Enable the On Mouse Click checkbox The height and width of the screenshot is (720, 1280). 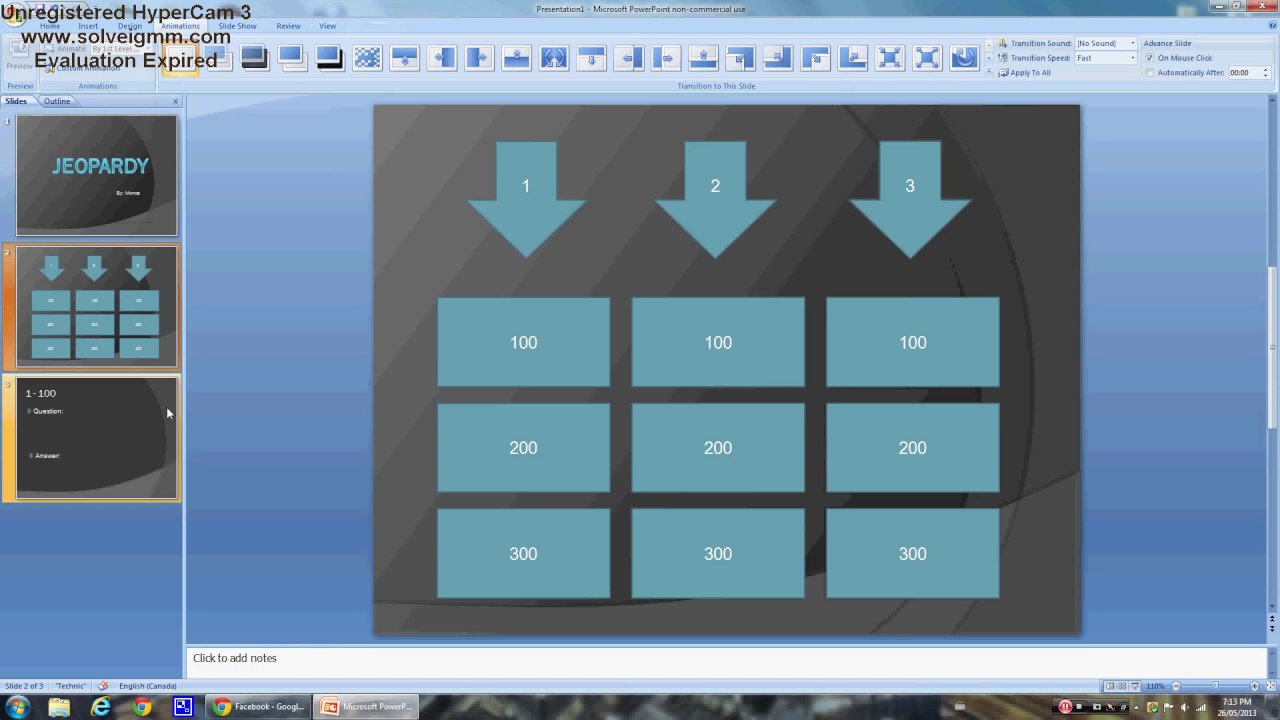pos(1150,58)
